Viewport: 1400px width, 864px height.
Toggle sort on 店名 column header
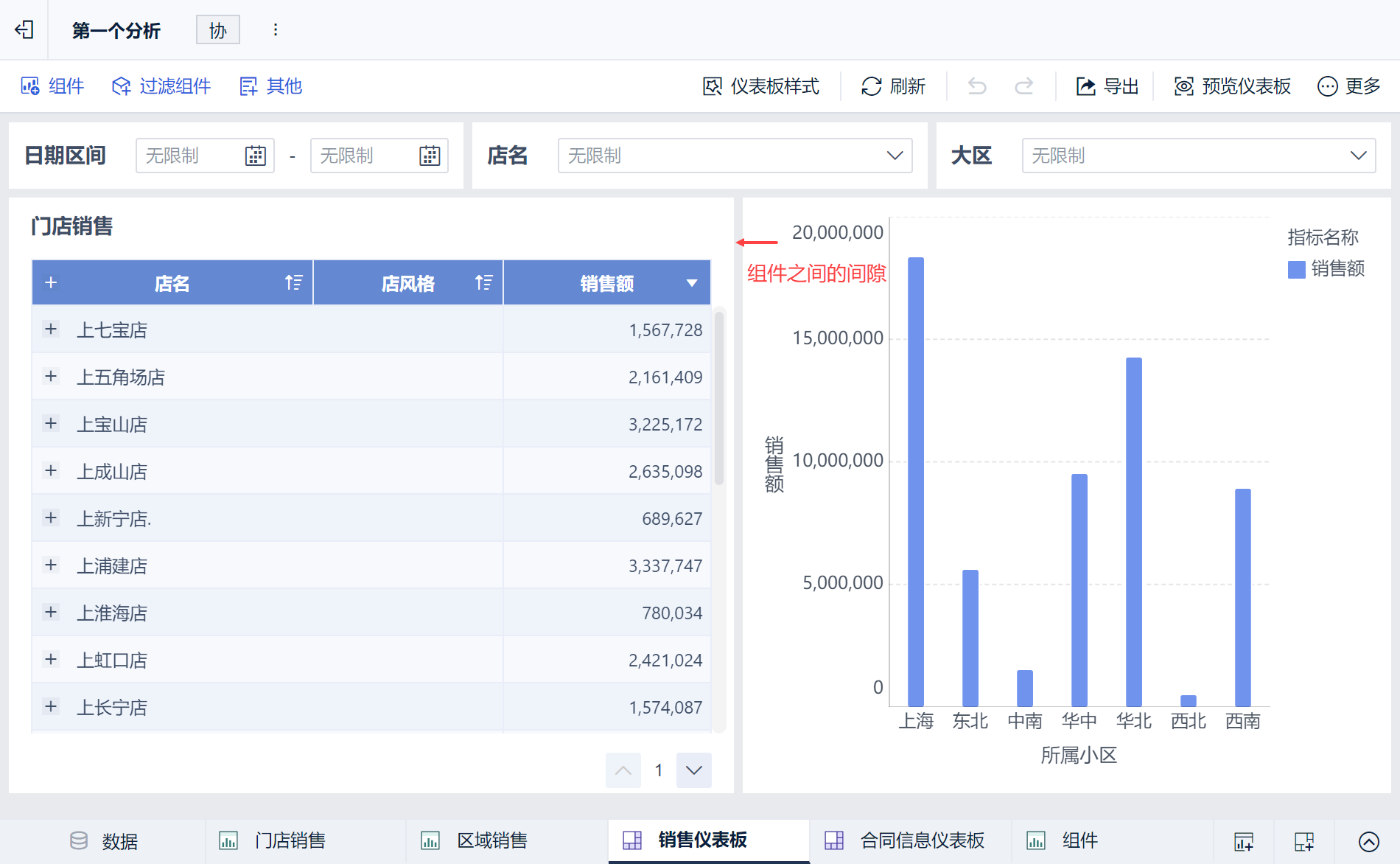pyautogui.click(x=293, y=282)
